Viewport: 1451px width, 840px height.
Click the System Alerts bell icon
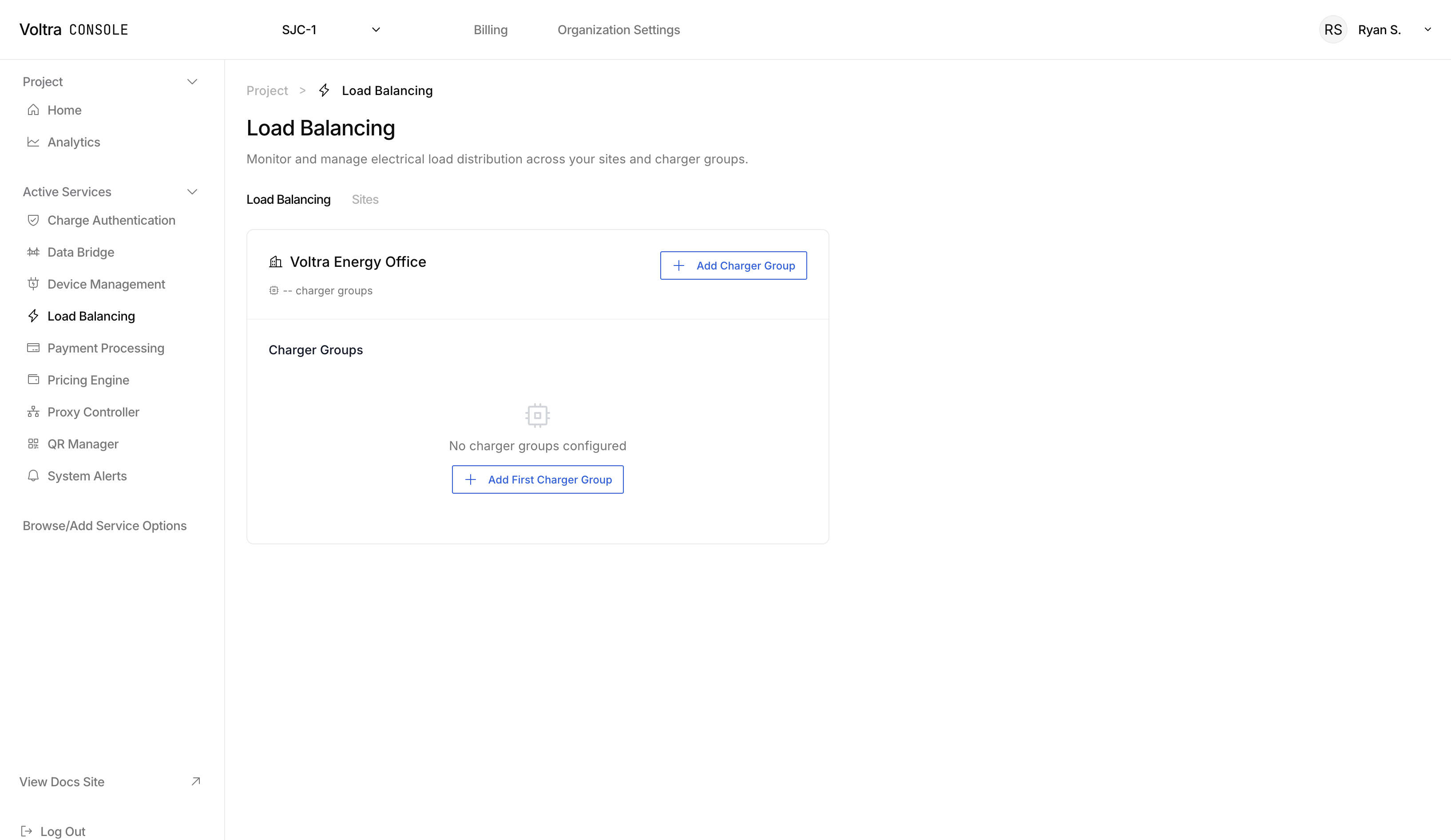[x=33, y=475]
